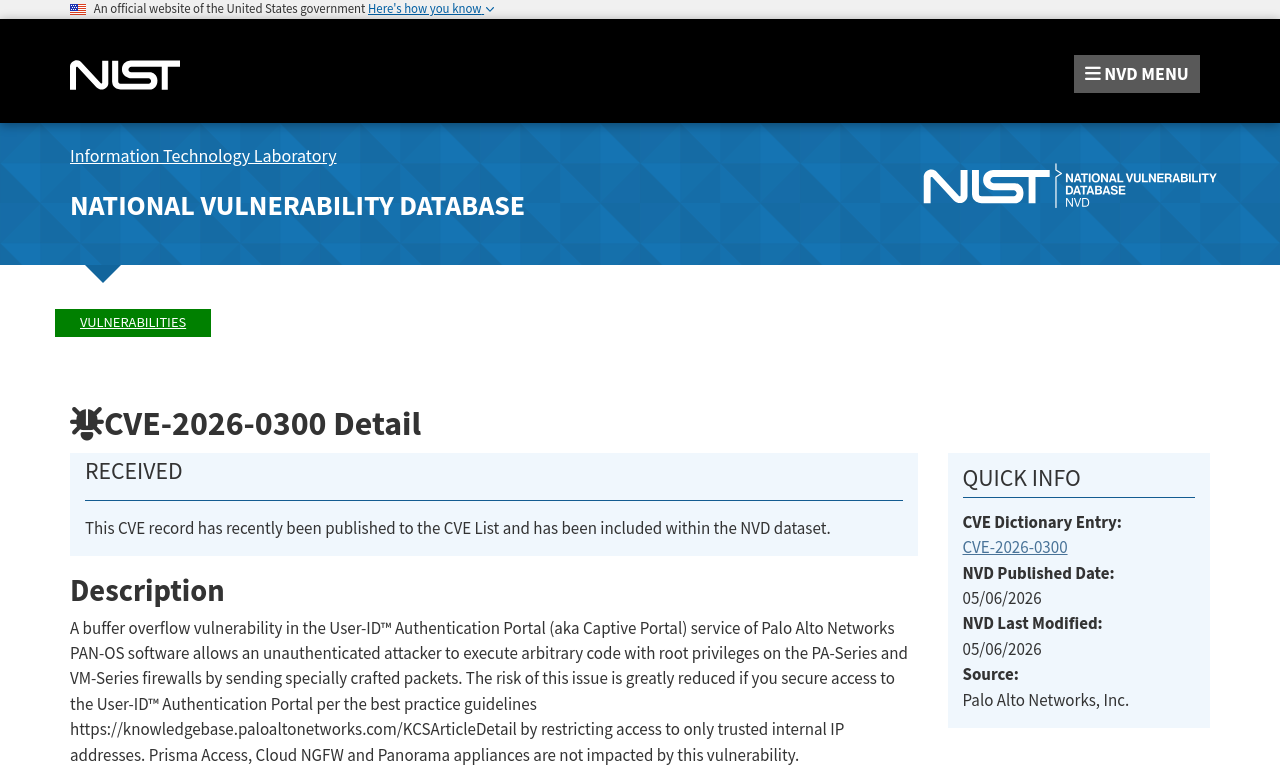Click the "Source:" label in Quick Info
This screenshot has width=1280, height=780.
(990, 674)
